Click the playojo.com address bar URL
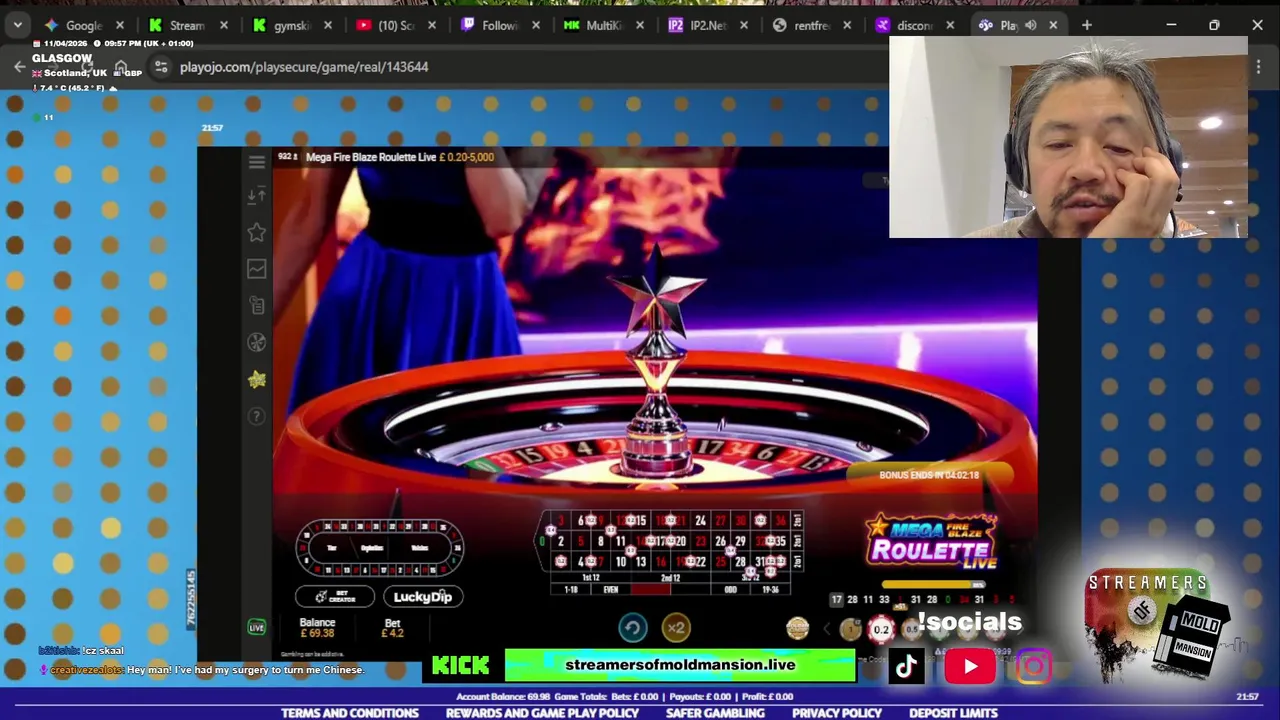This screenshot has height=720, width=1280. coord(304,67)
